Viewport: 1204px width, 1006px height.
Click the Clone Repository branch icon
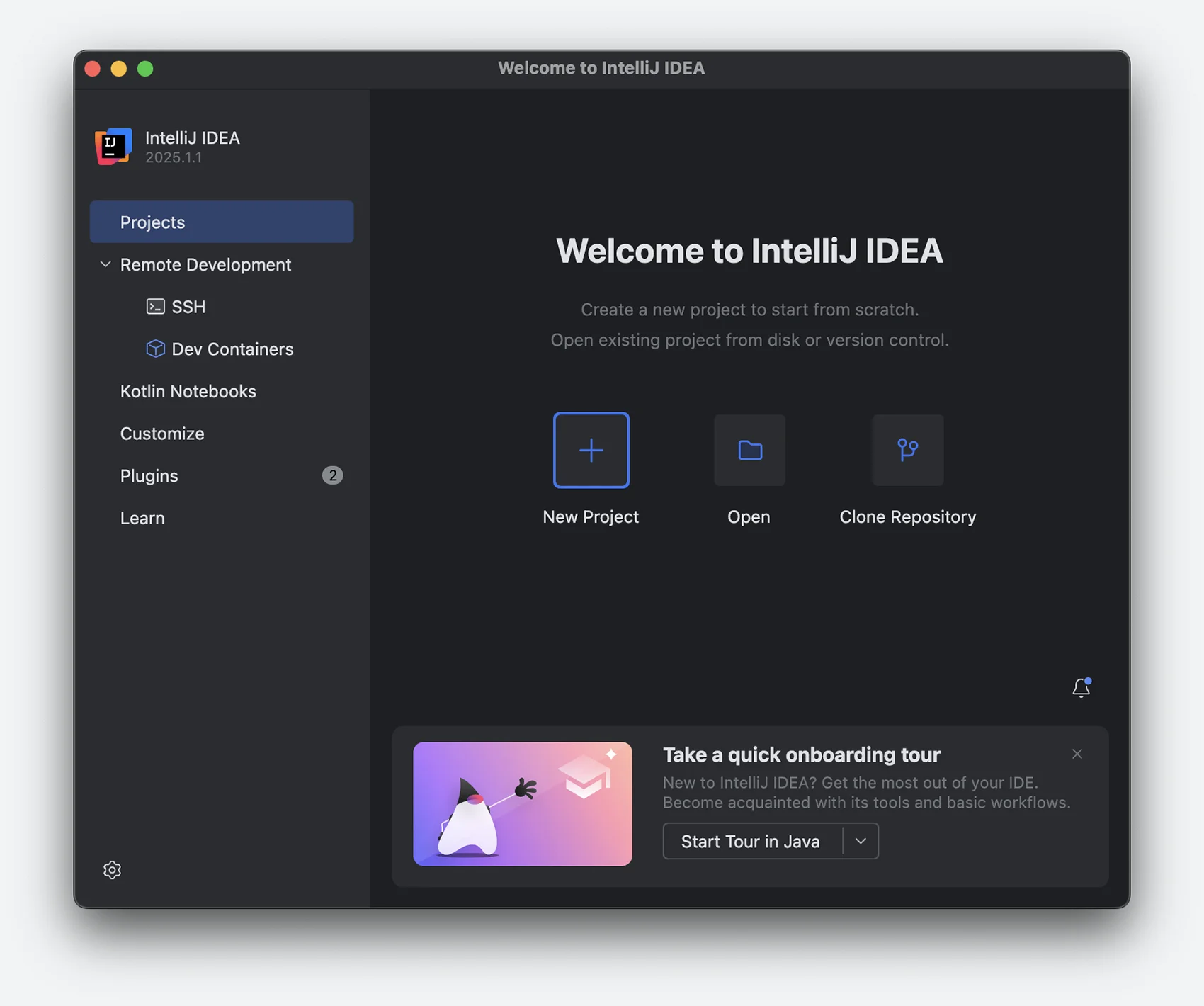[907, 451]
